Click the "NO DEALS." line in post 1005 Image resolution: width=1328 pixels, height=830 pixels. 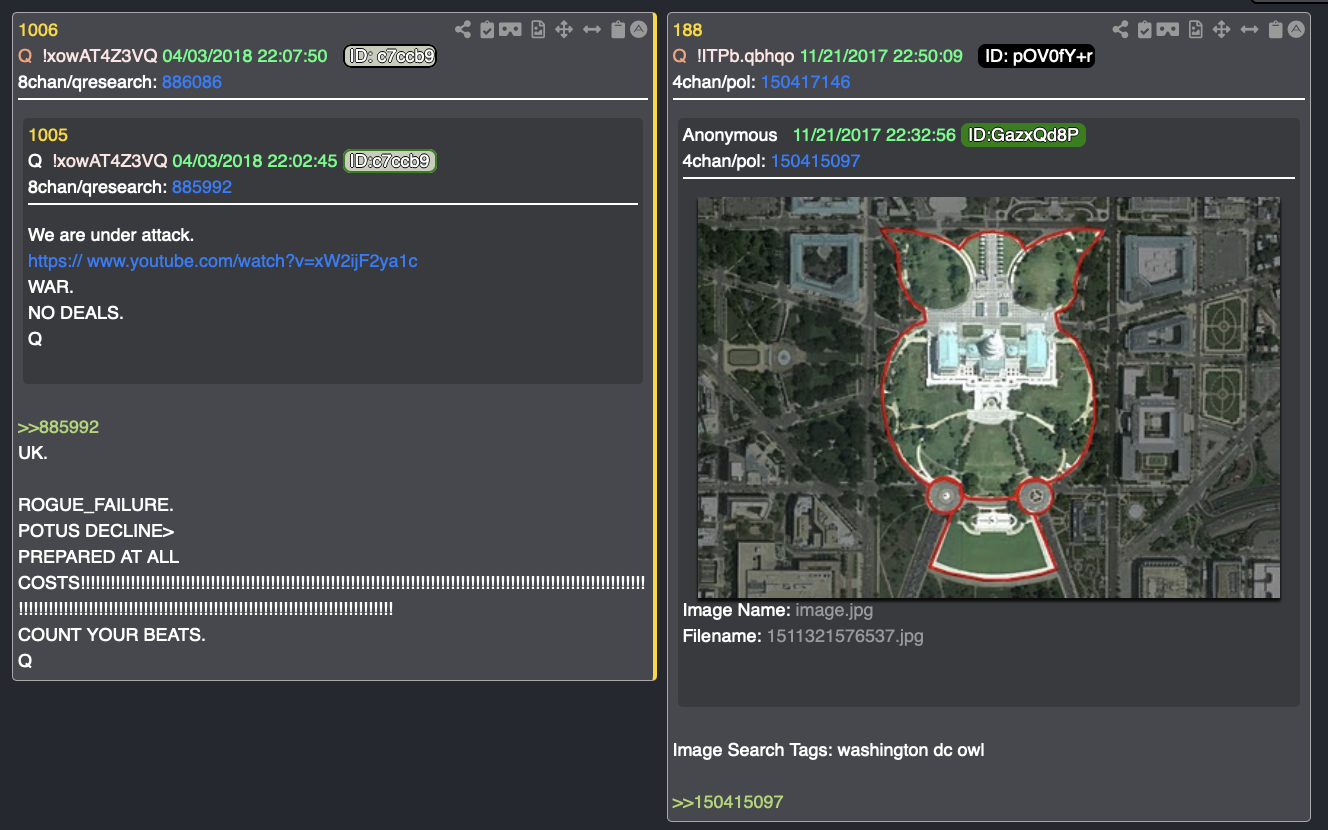[76, 313]
